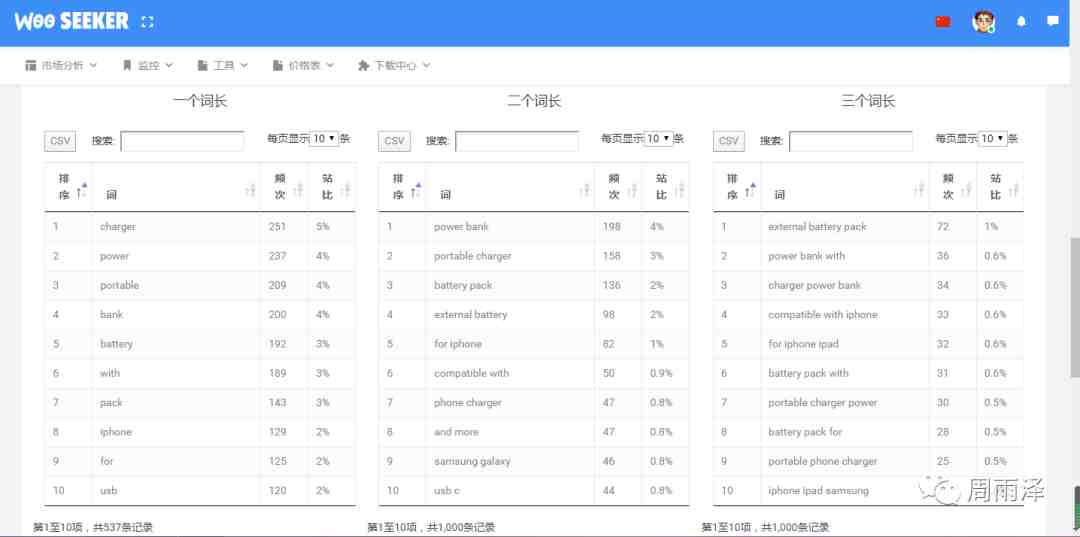Open the 价格表 menu
The image size is (1080, 537).
click(303, 65)
